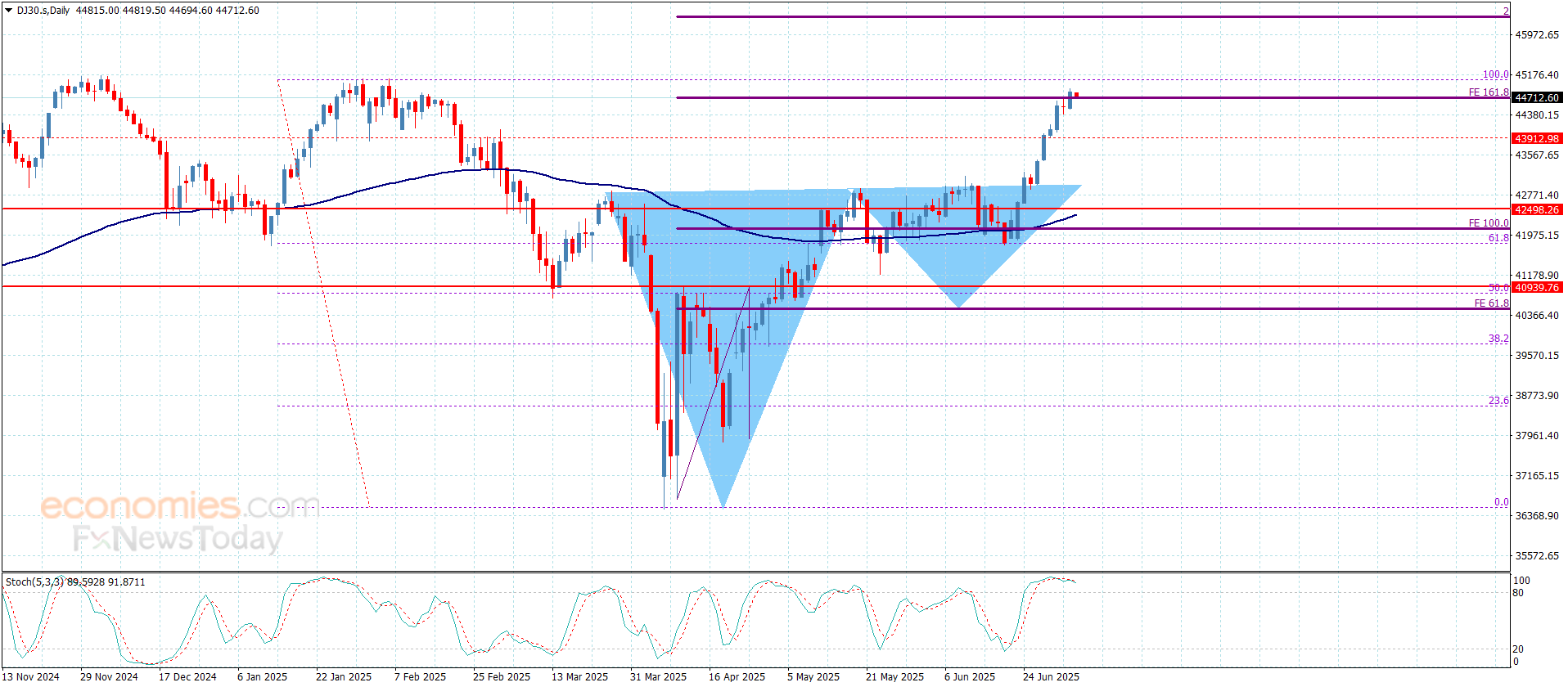Click the Fibonacci 38.2 level label
Image resolution: width=1568 pixels, height=687 pixels.
coord(1498,339)
